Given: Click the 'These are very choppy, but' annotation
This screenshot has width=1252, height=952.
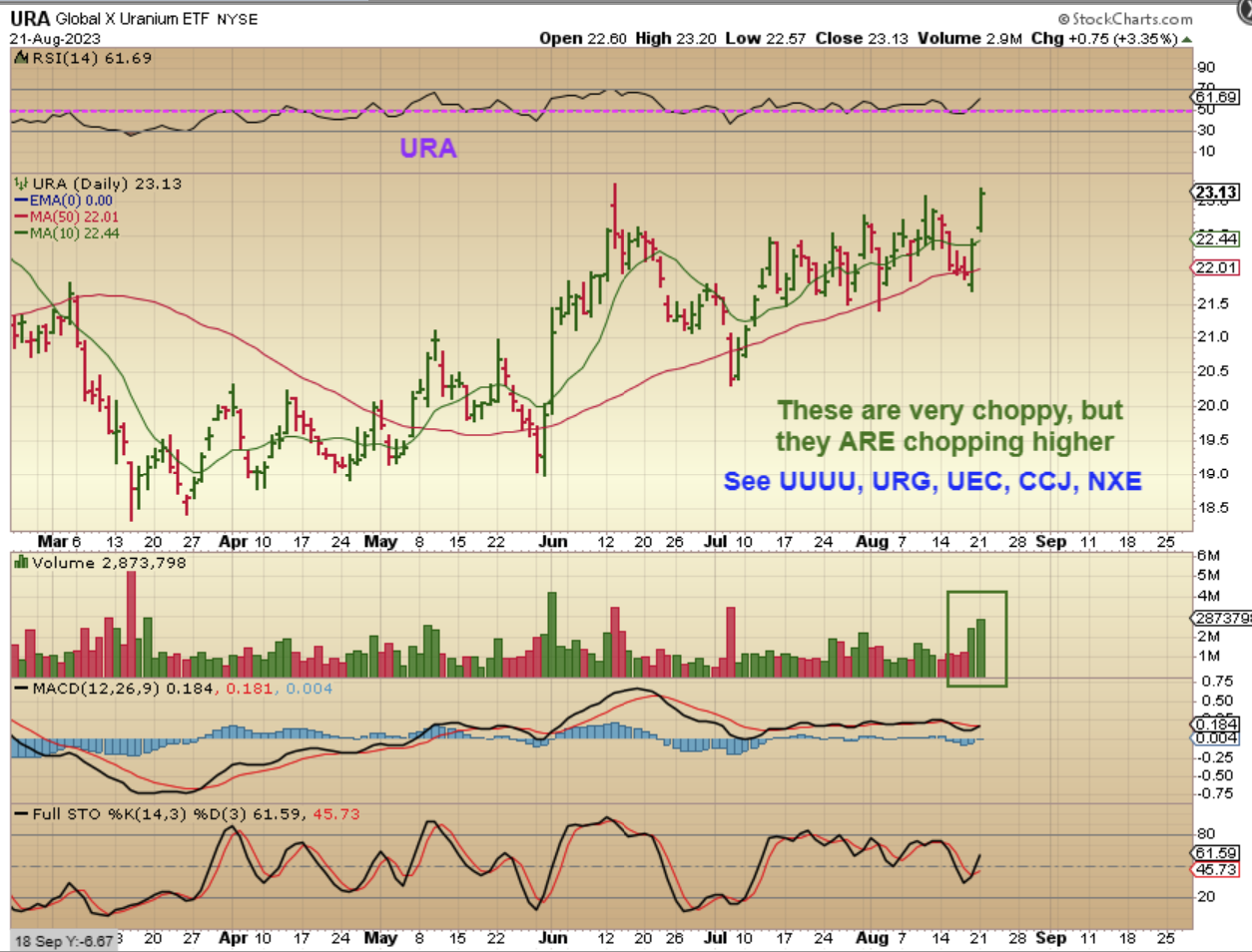Looking at the screenshot, I should [949, 410].
